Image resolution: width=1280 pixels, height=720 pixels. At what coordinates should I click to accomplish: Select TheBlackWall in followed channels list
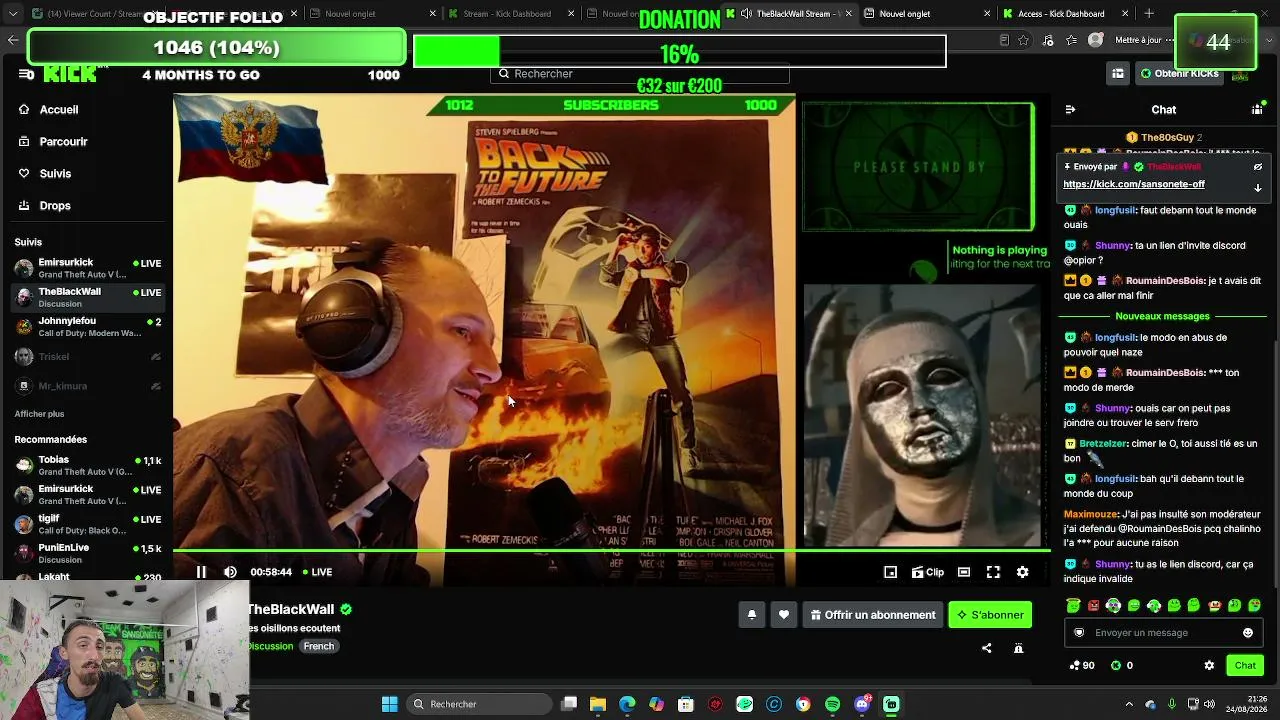click(x=88, y=297)
